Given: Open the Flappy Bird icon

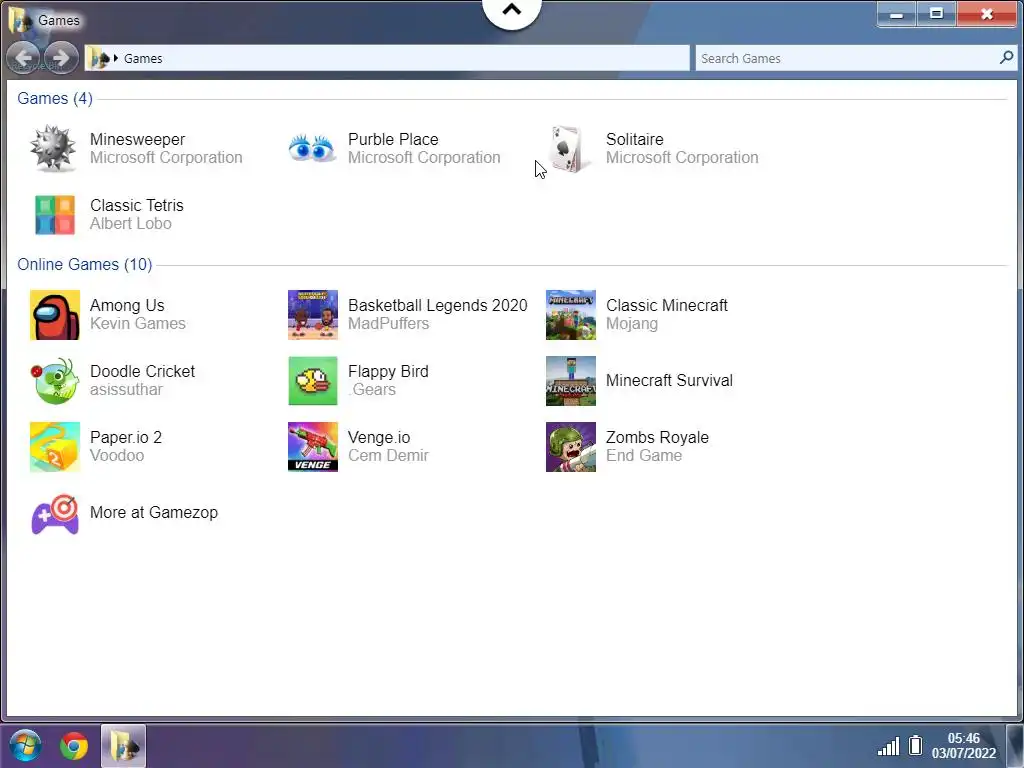Looking at the screenshot, I should [313, 381].
